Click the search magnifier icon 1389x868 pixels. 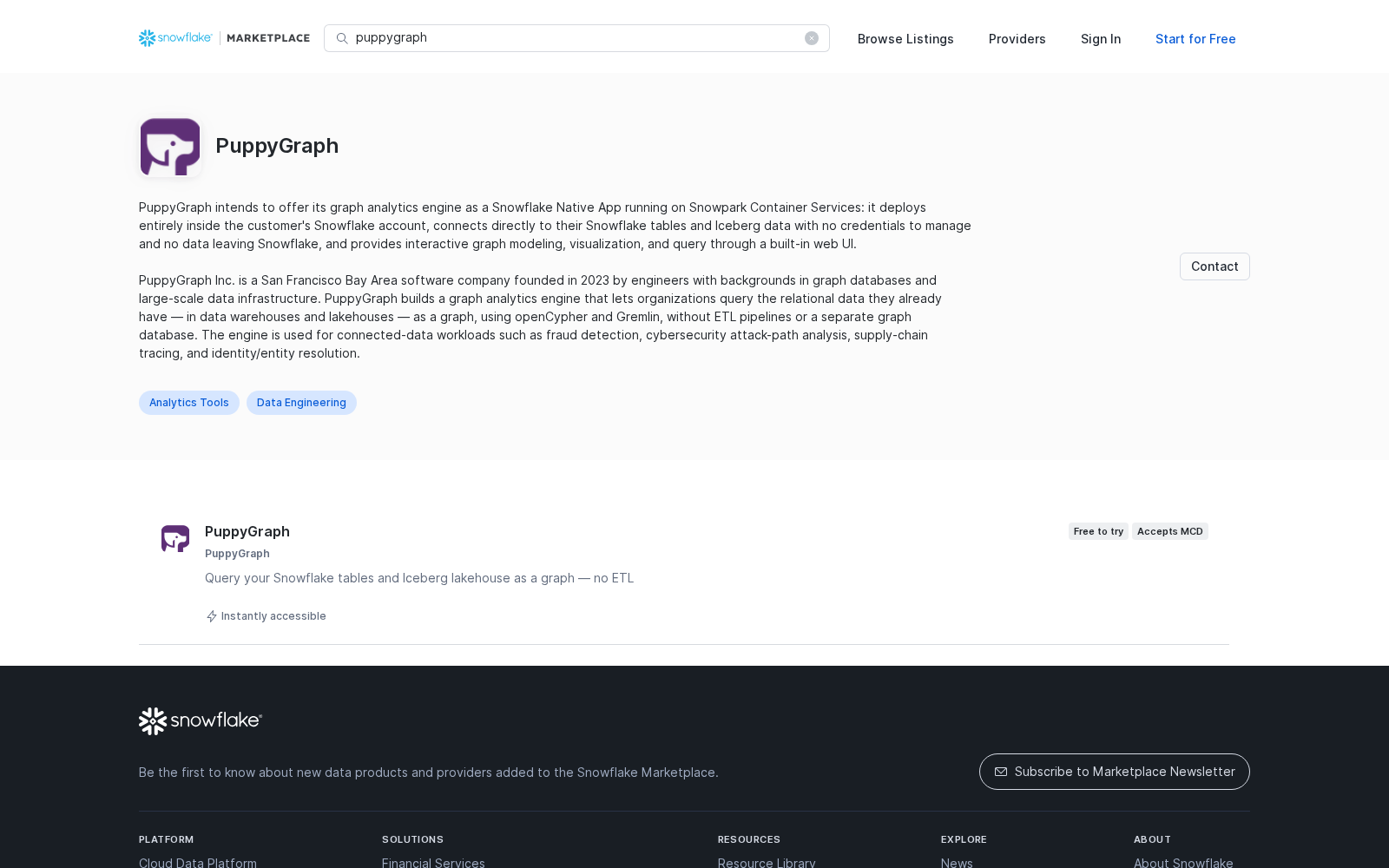[x=342, y=38]
